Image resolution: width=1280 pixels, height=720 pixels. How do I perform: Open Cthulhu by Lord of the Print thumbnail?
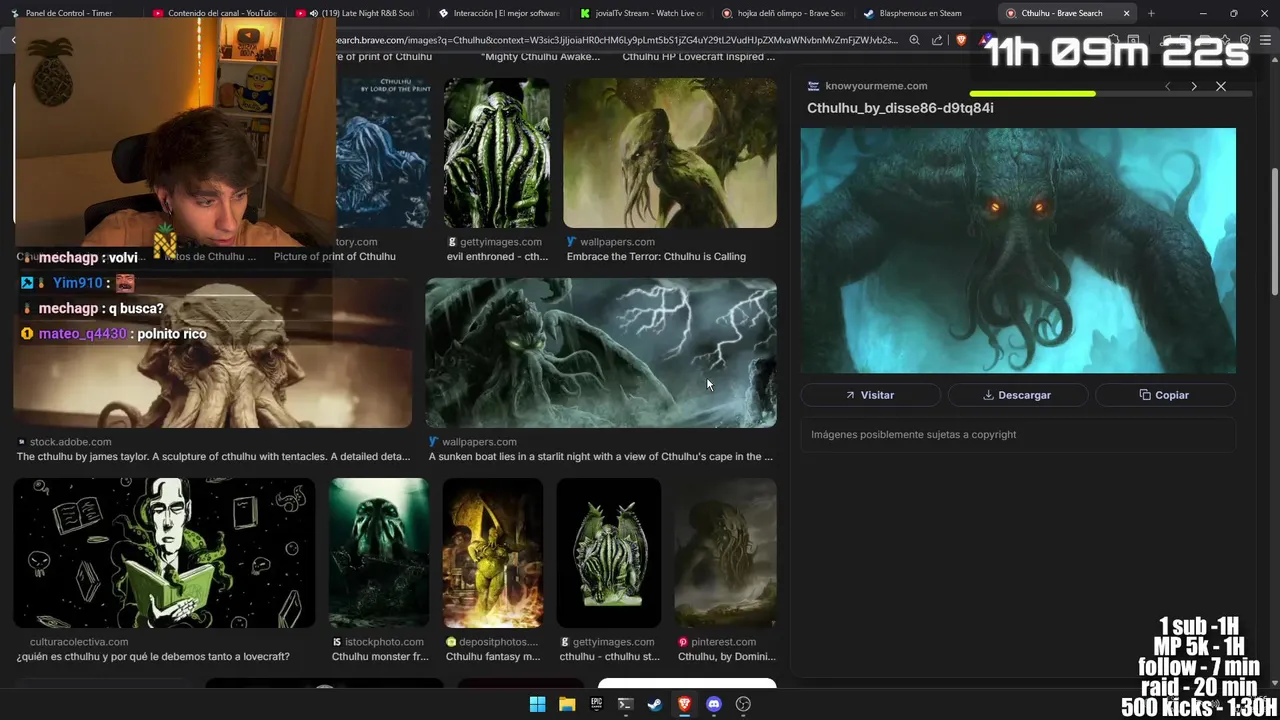pos(383,153)
